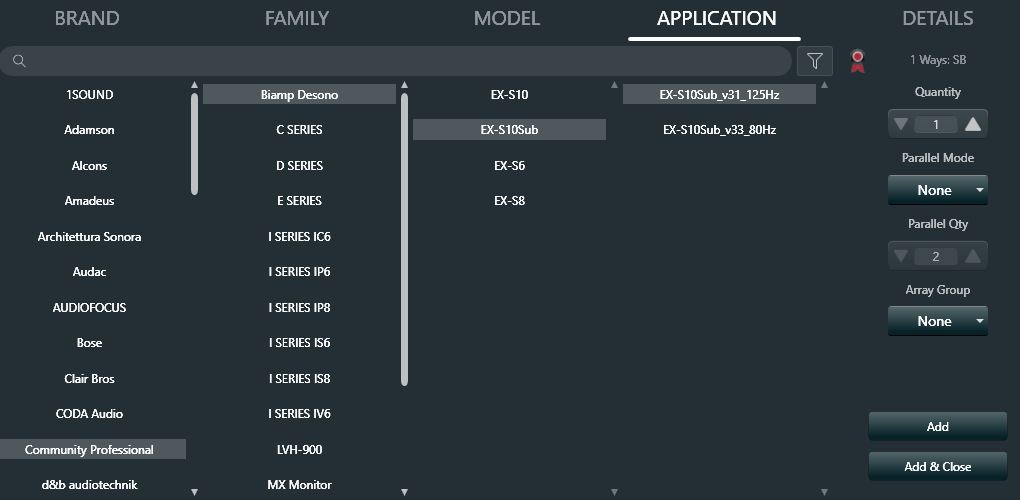Select family I SERIES IC6
1020x500 pixels.
point(299,237)
